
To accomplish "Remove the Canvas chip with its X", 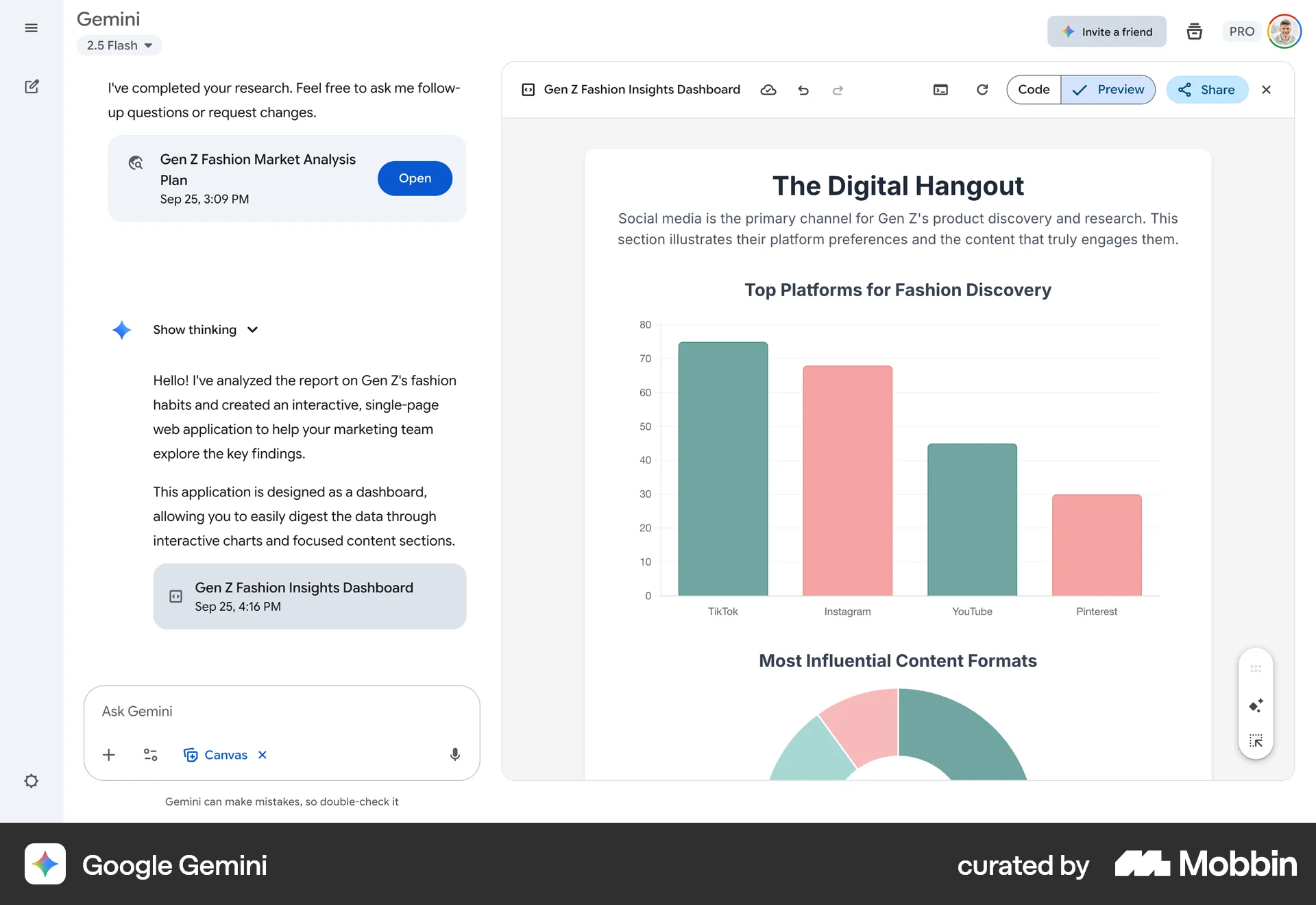I will click(x=261, y=755).
